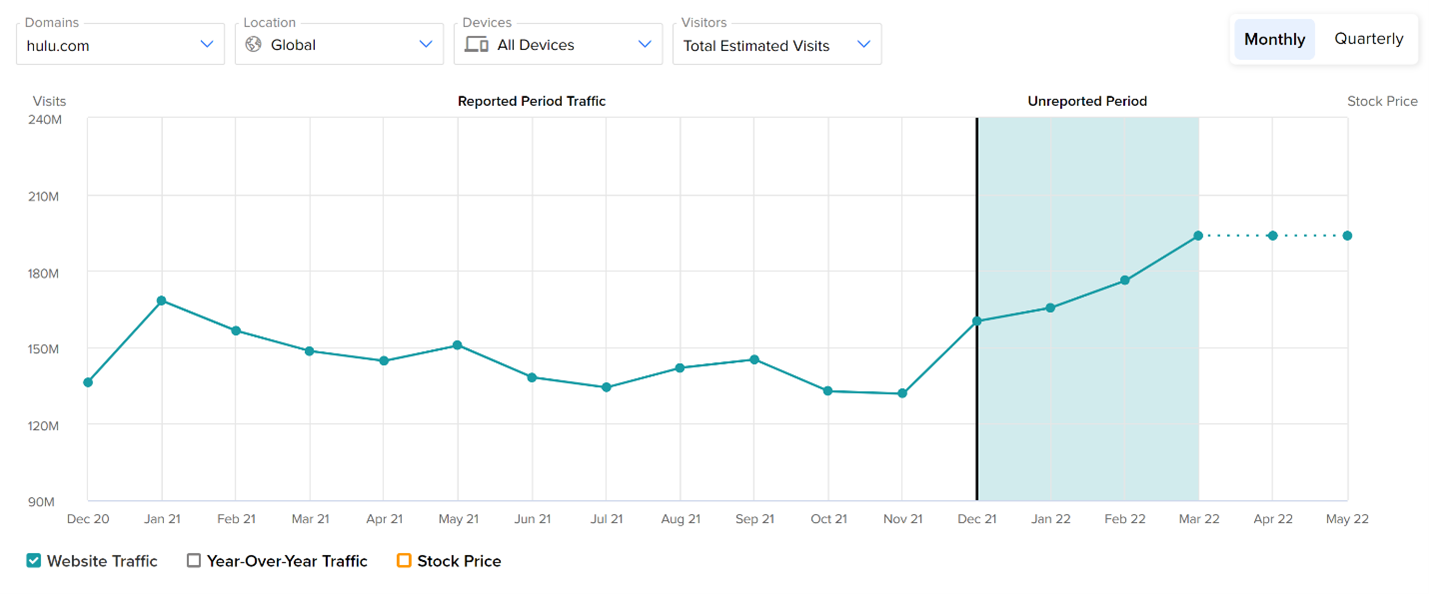
Task: Enable the Year-Over-Year Traffic checkbox
Action: click(x=194, y=561)
